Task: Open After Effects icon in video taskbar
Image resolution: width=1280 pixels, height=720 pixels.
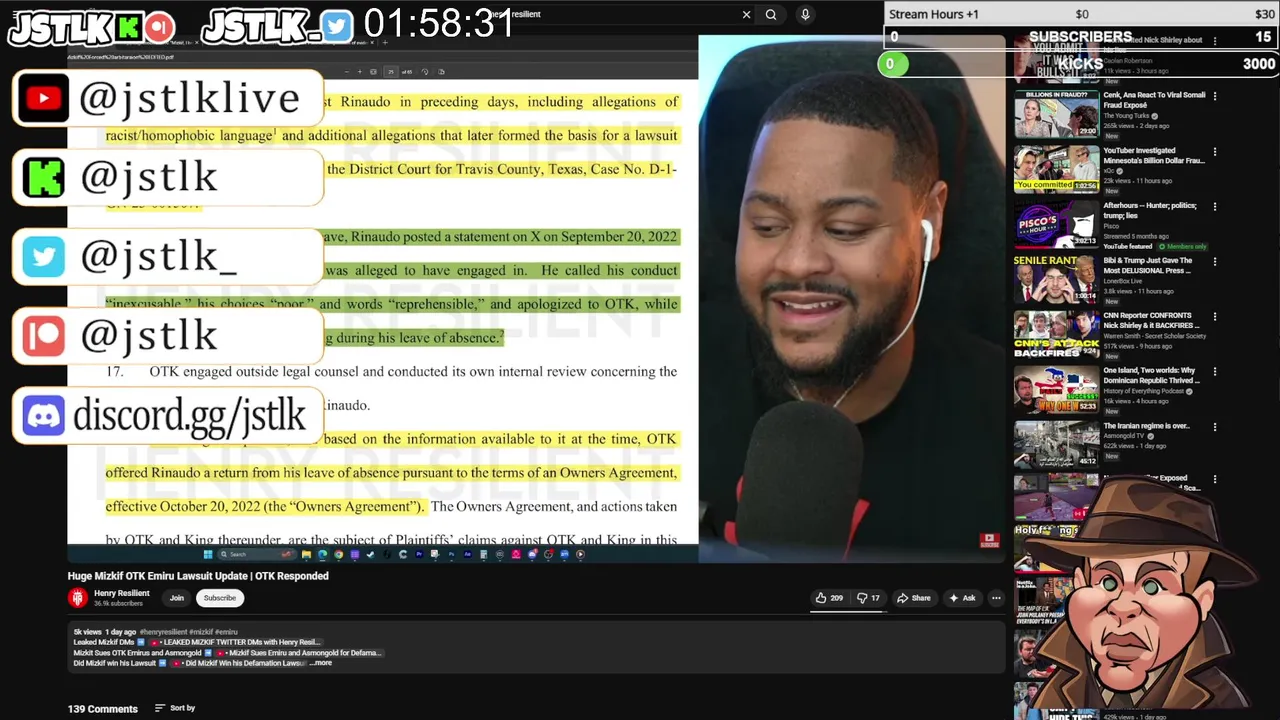Action: [x=467, y=554]
